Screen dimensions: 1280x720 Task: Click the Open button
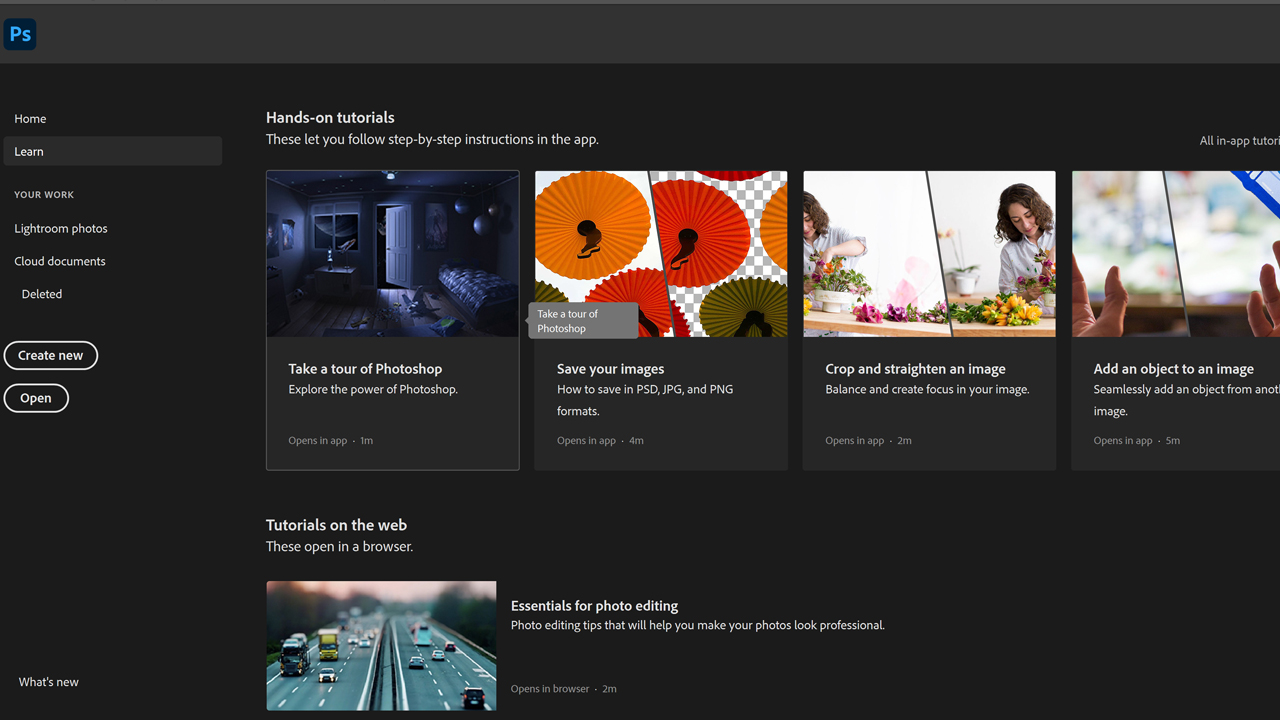(x=36, y=399)
